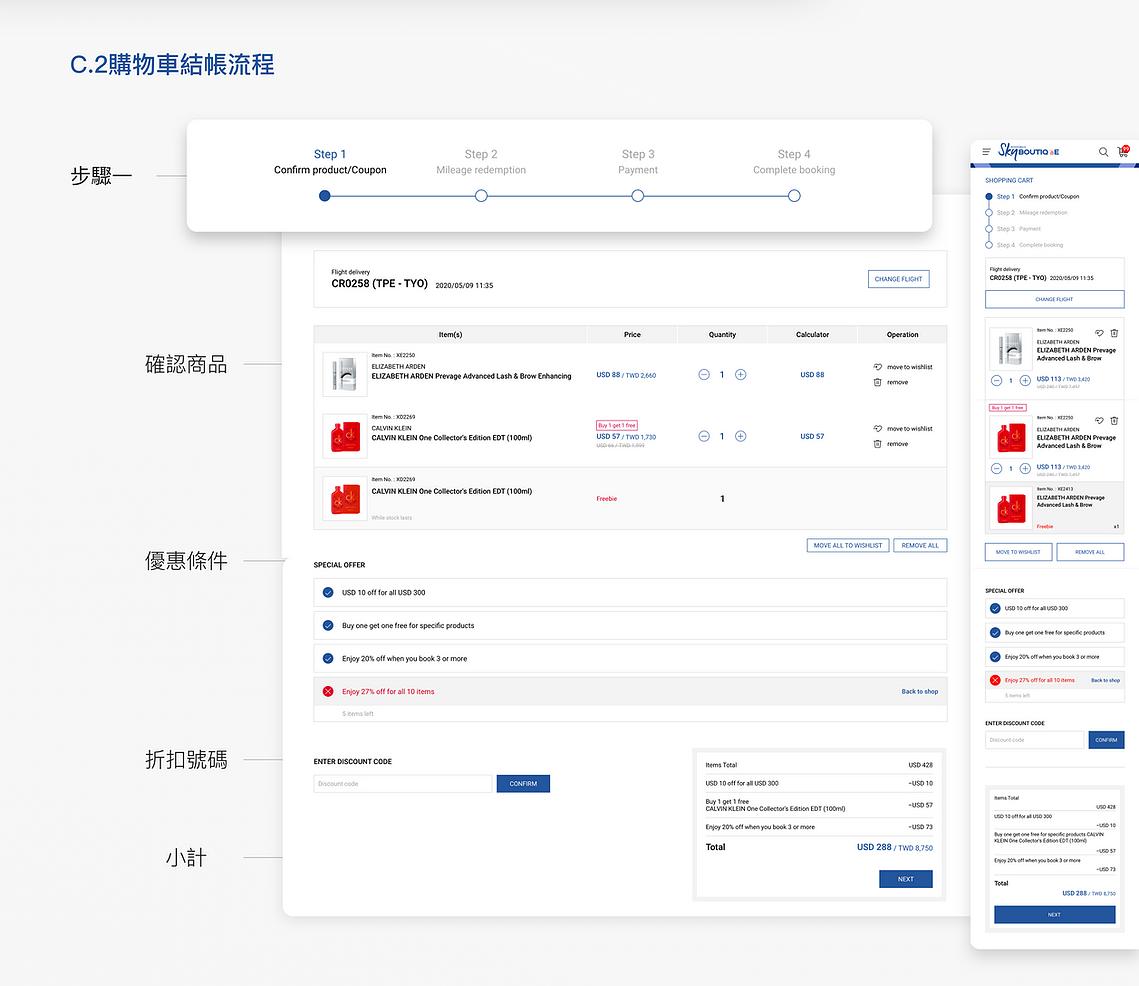Toggle mobile 'USD 10 off for all USD 300' check

pos(995,609)
